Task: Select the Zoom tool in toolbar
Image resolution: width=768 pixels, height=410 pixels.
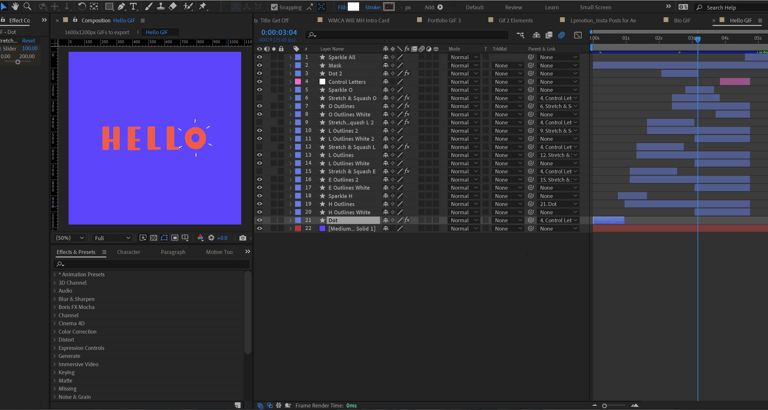Action: click(27, 7)
